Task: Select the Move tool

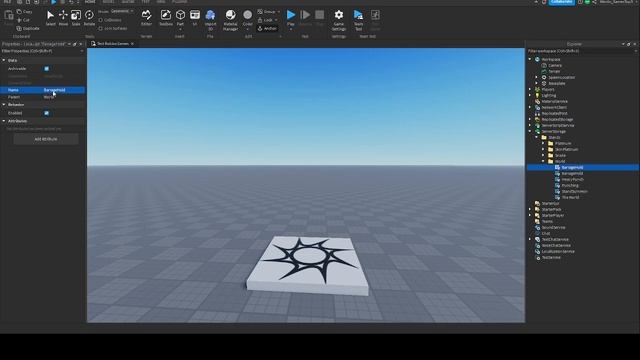Action: [63, 18]
